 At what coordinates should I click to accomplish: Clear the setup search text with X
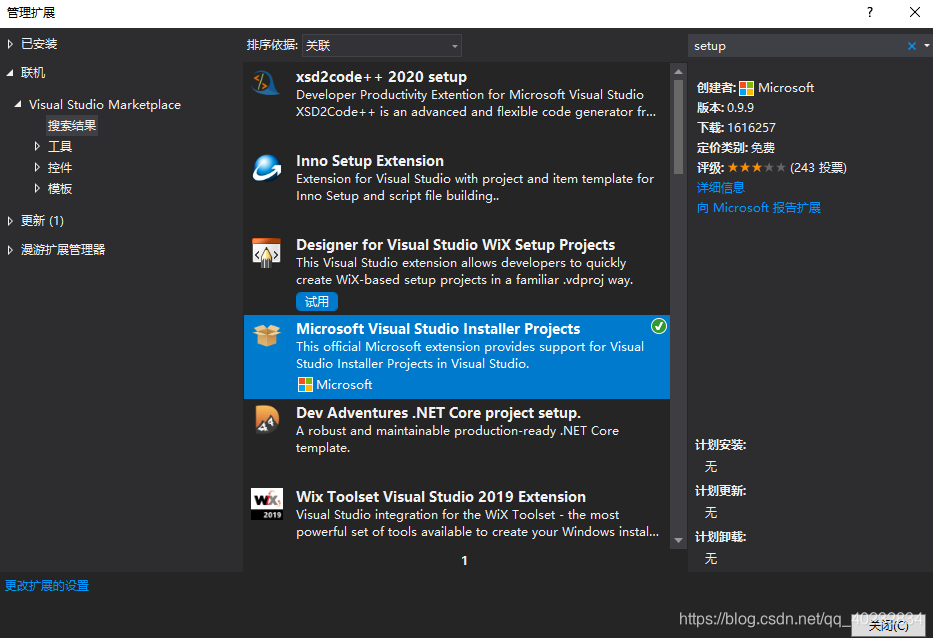[912, 46]
